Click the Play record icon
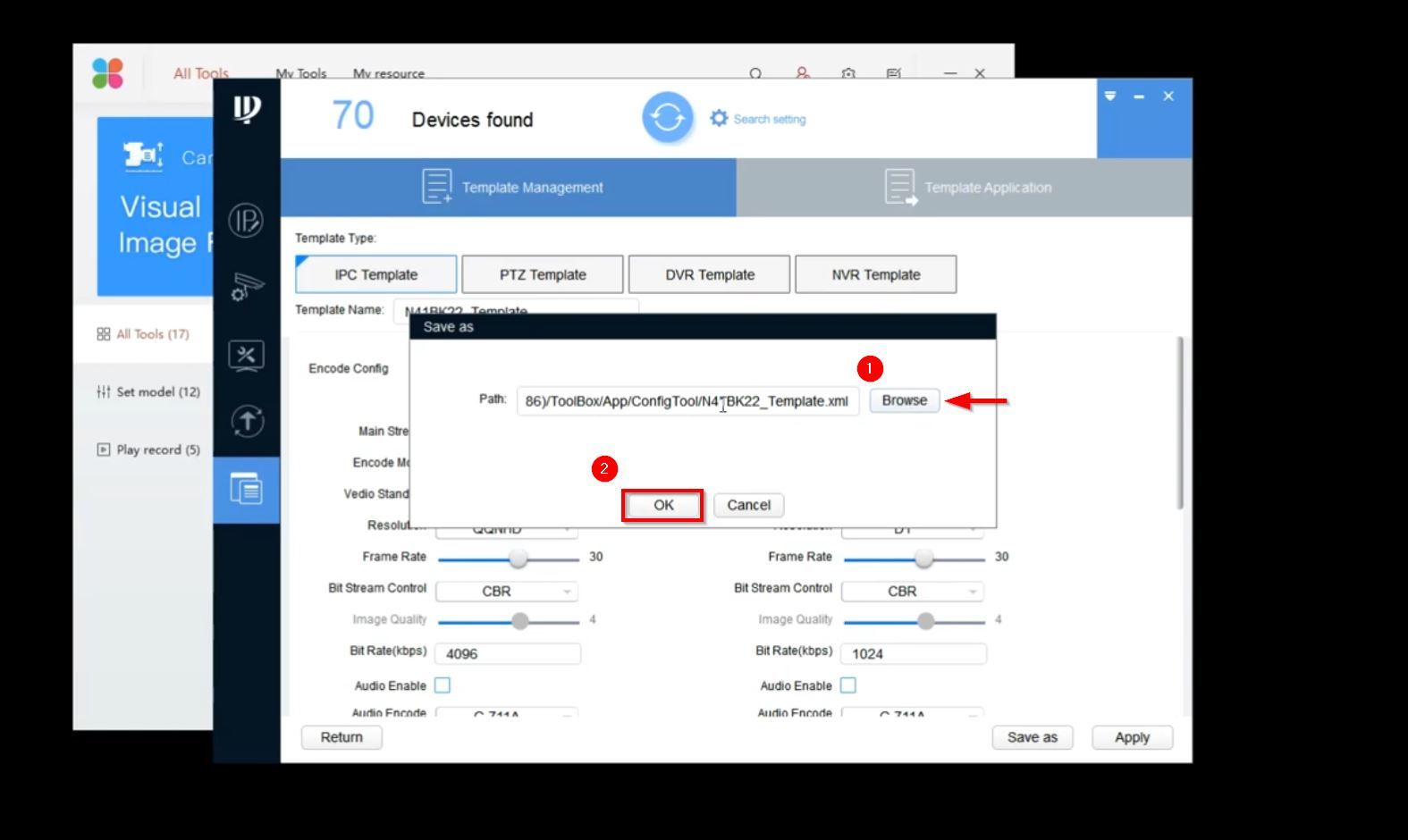This screenshot has width=1408, height=840. point(104,449)
